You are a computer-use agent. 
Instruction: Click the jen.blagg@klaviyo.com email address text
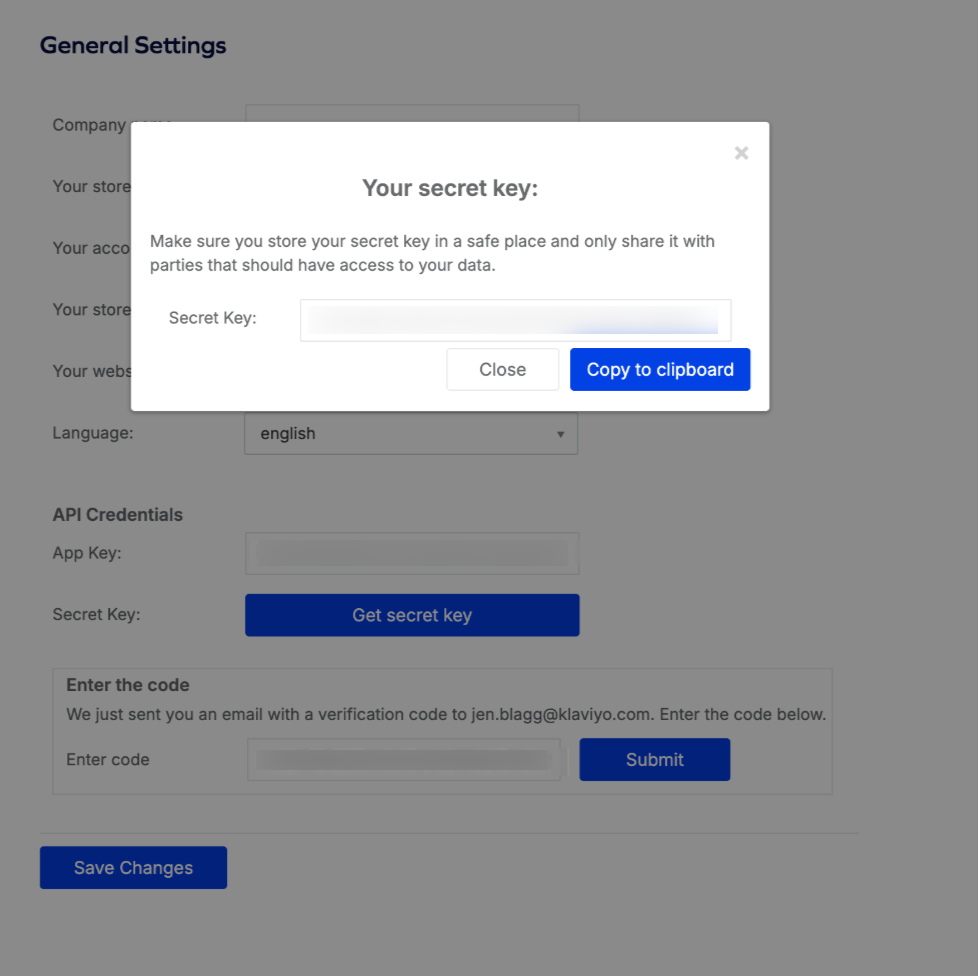pos(562,715)
